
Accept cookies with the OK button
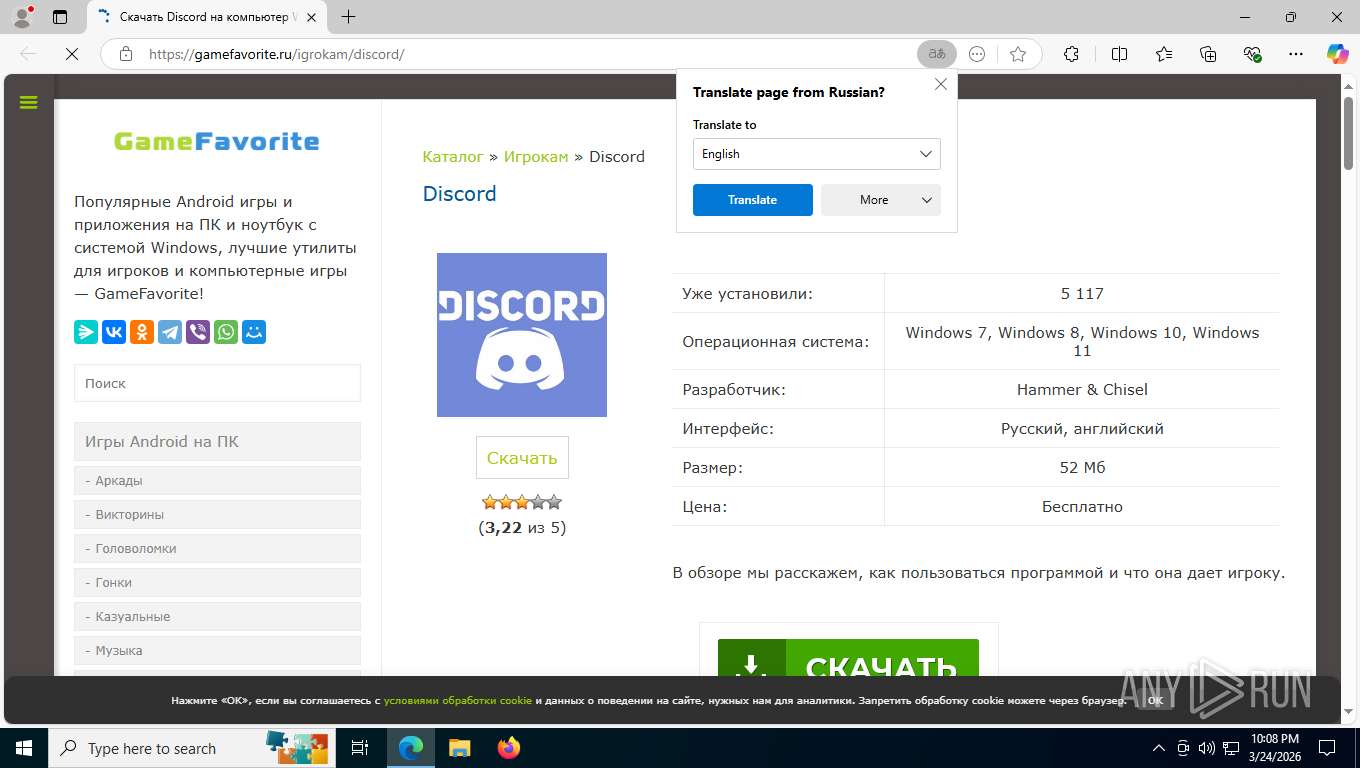click(x=1155, y=701)
